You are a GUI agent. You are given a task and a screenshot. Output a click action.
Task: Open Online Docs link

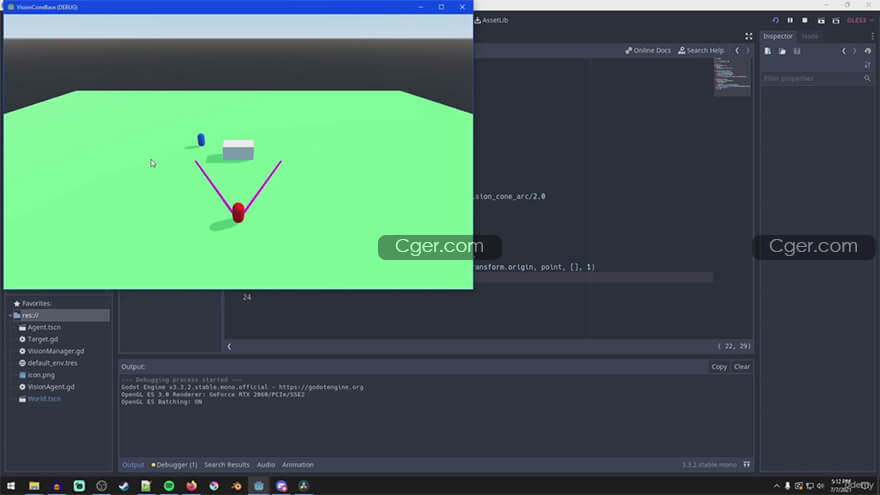click(x=648, y=51)
